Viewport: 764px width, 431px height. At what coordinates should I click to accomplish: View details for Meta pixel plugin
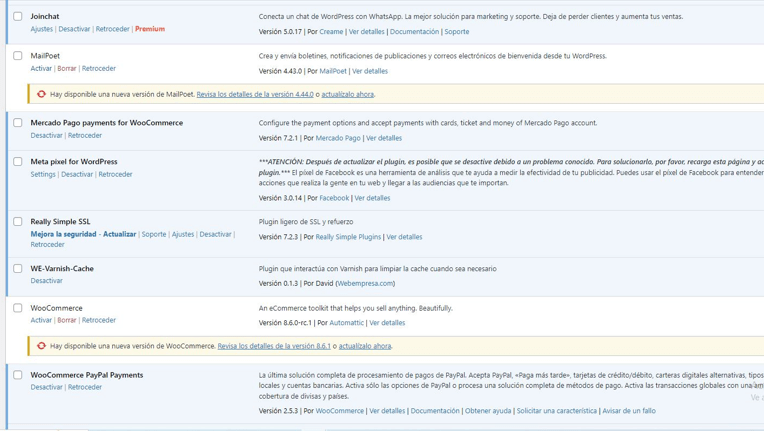(x=372, y=198)
